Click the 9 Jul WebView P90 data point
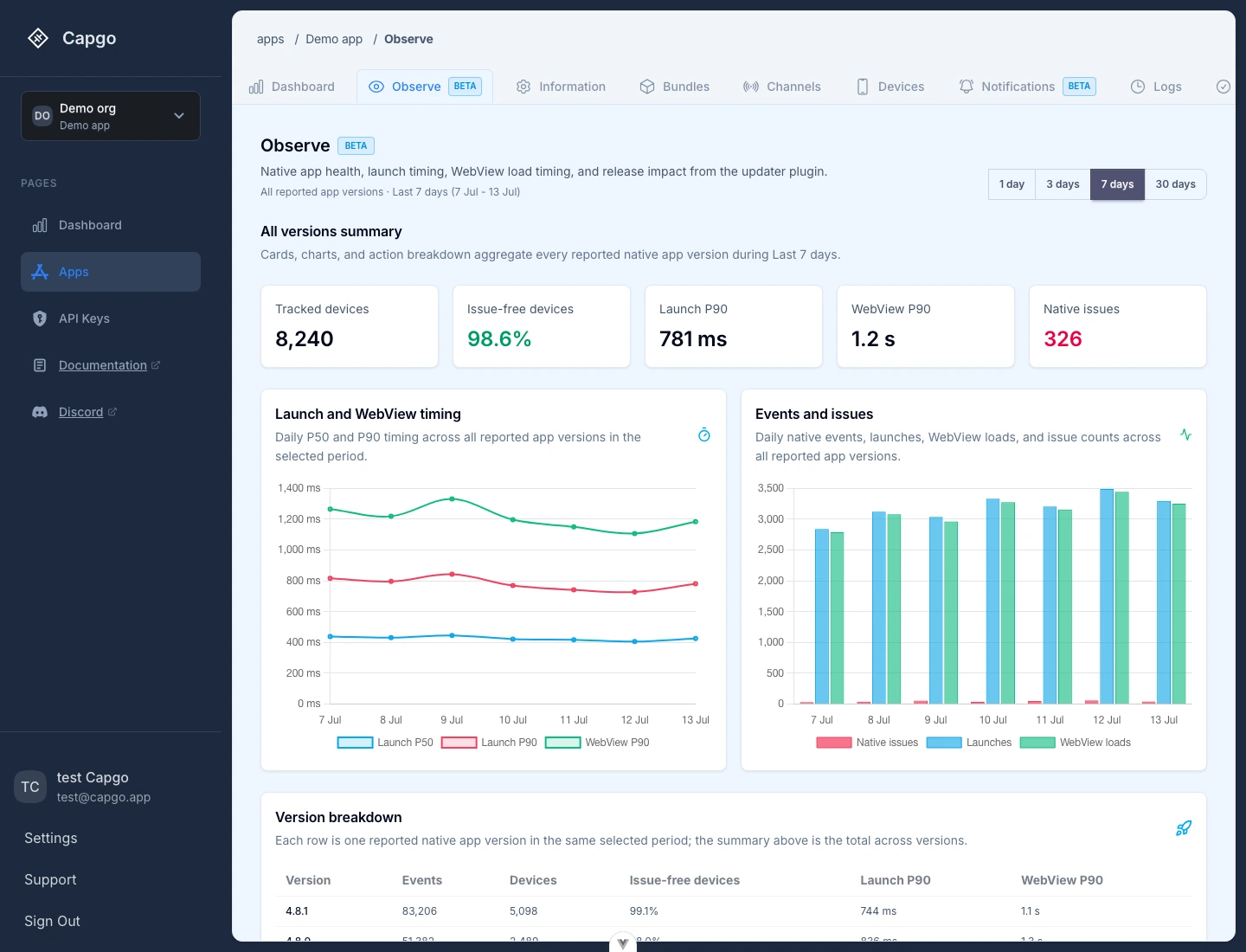The image size is (1246, 952). [x=452, y=499]
